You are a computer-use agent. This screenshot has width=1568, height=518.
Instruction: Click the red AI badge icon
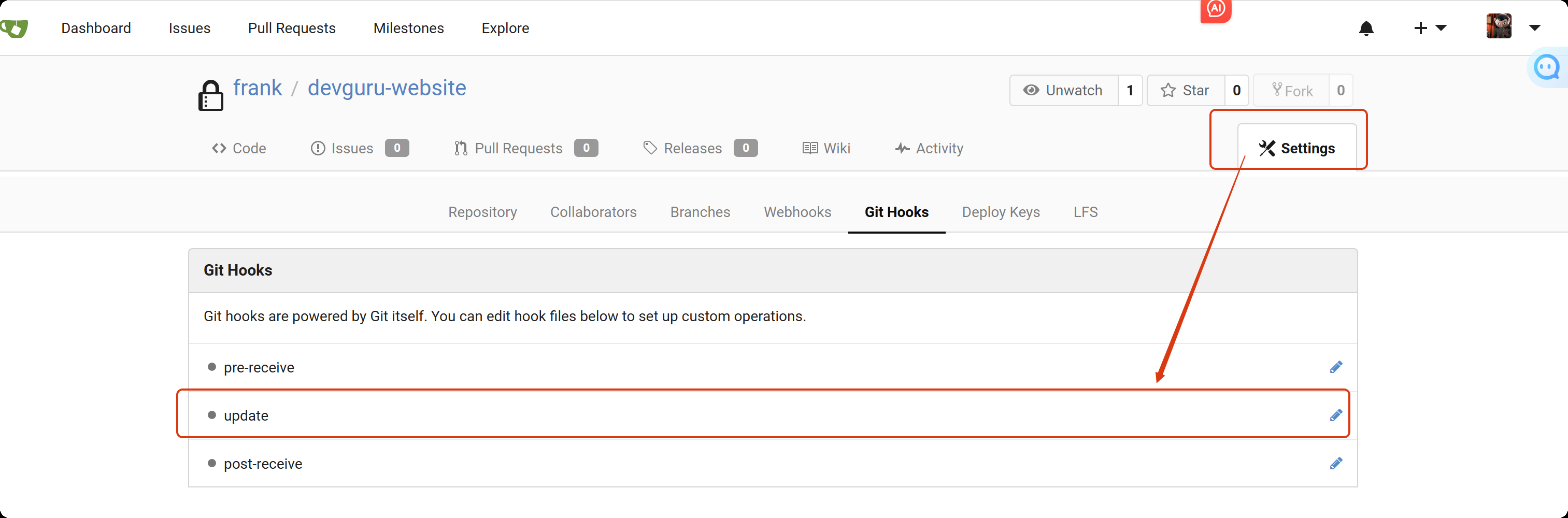(1216, 10)
